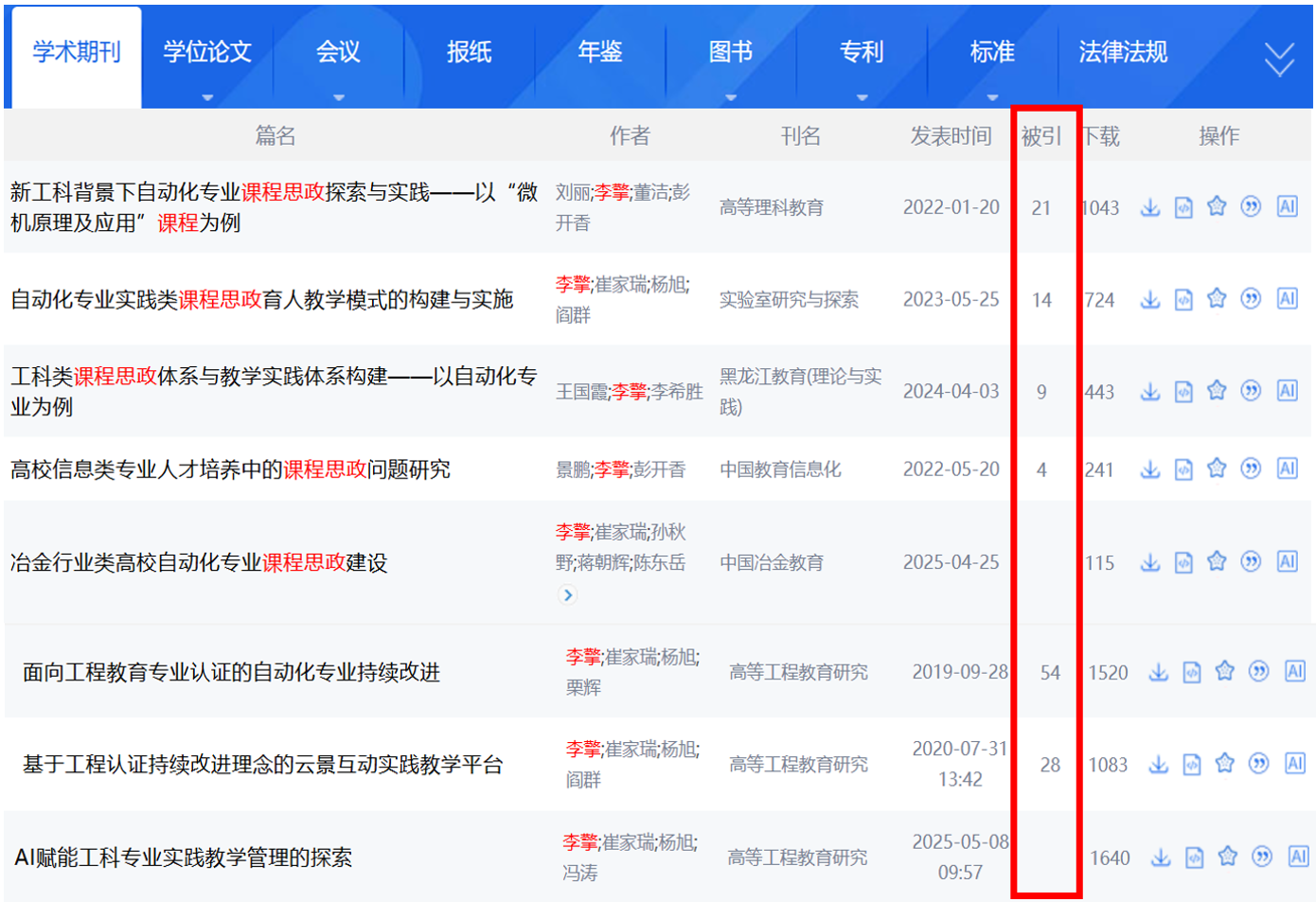
Task: Download "冶金行业类高校自动化专业课程思政建设"
Action: pos(1150,561)
